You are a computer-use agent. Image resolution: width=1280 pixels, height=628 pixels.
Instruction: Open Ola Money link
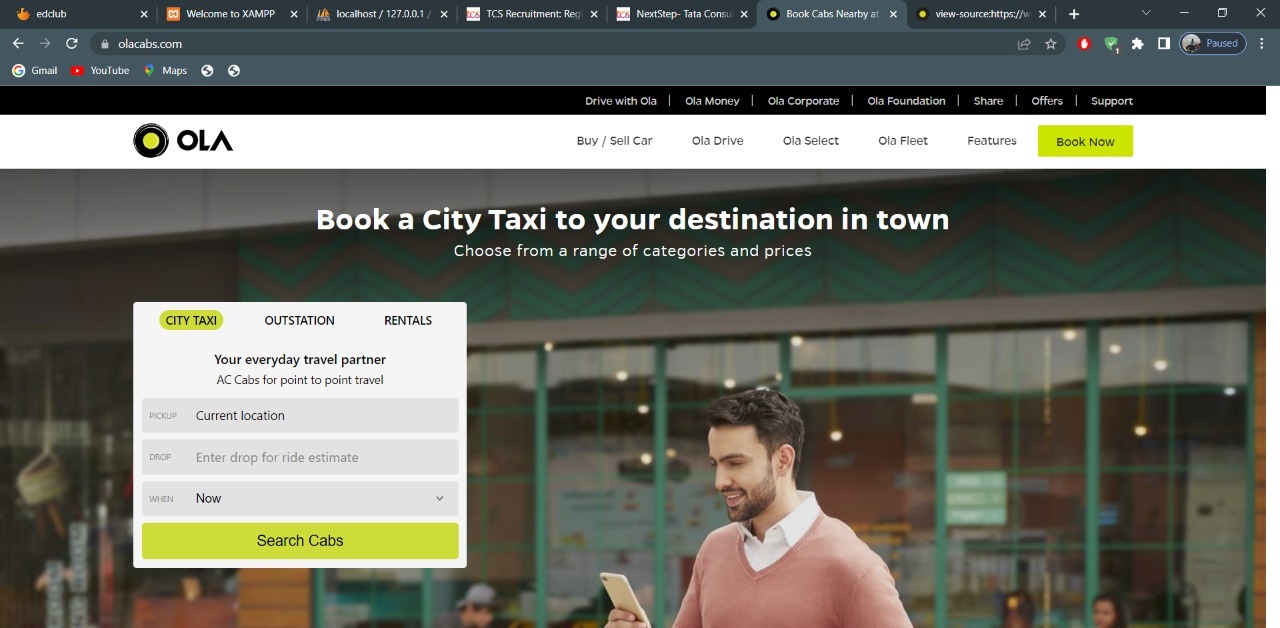click(712, 101)
